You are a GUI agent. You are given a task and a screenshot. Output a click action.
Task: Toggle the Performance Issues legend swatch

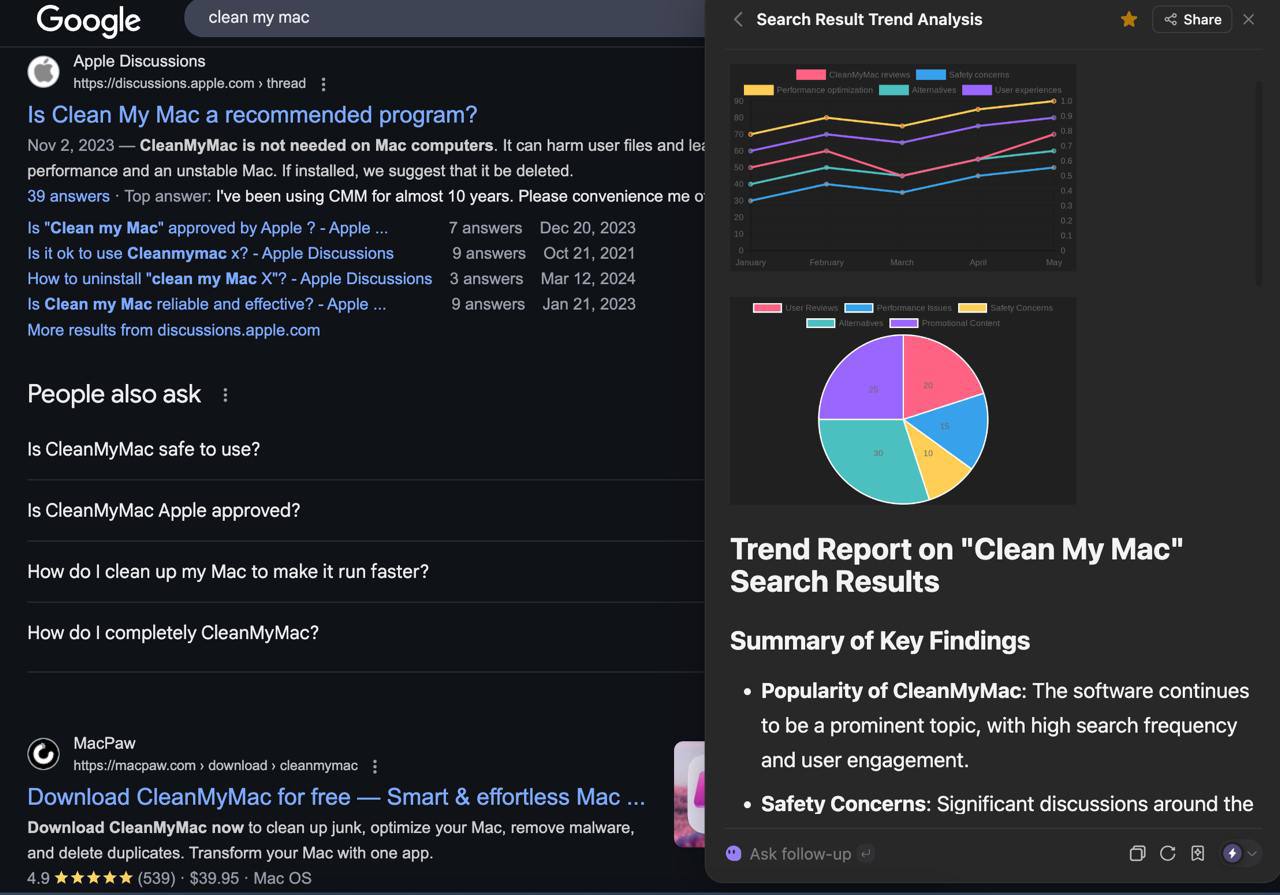tap(859, 308)
